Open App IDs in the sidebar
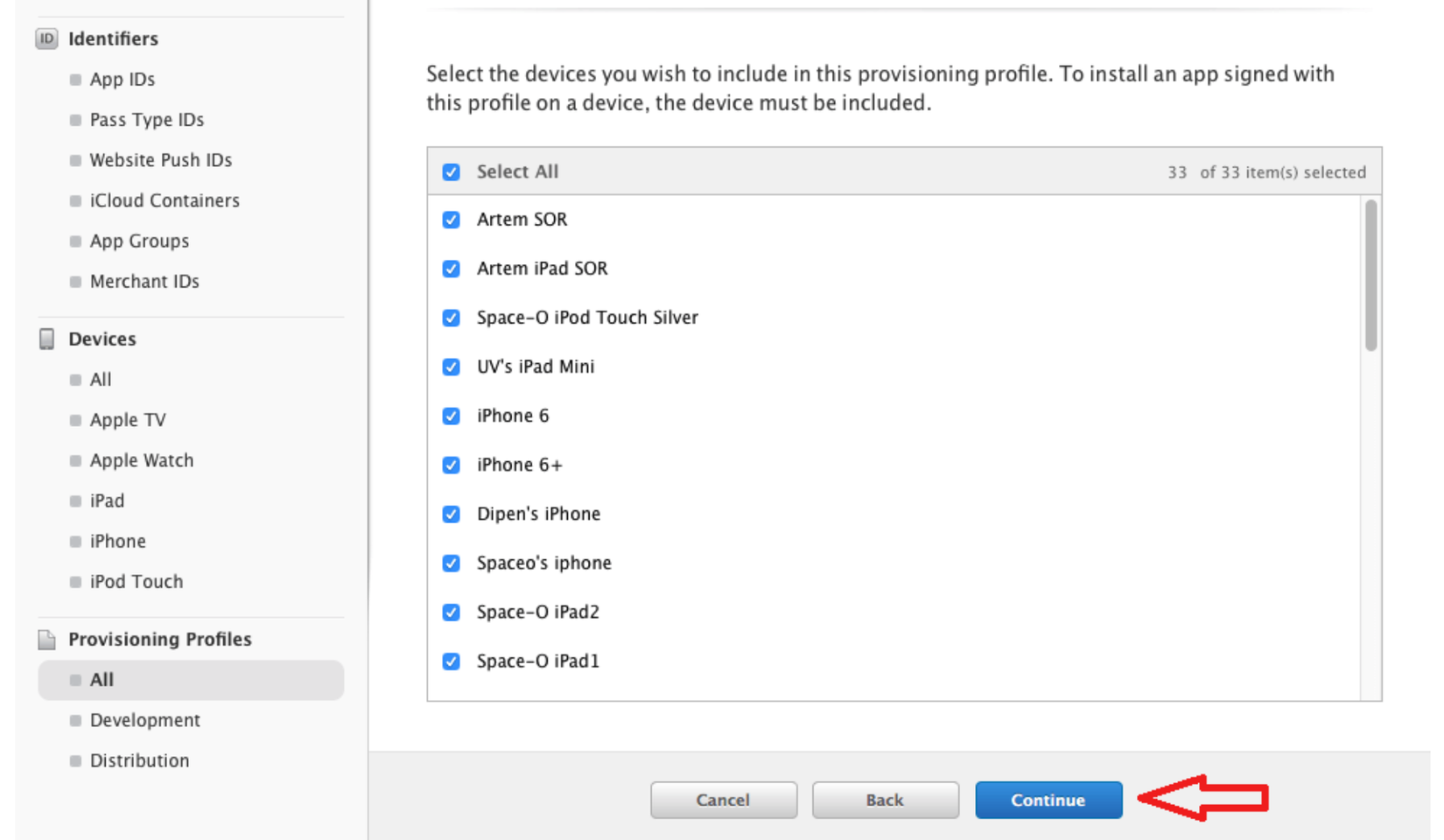 coord(123,80)
